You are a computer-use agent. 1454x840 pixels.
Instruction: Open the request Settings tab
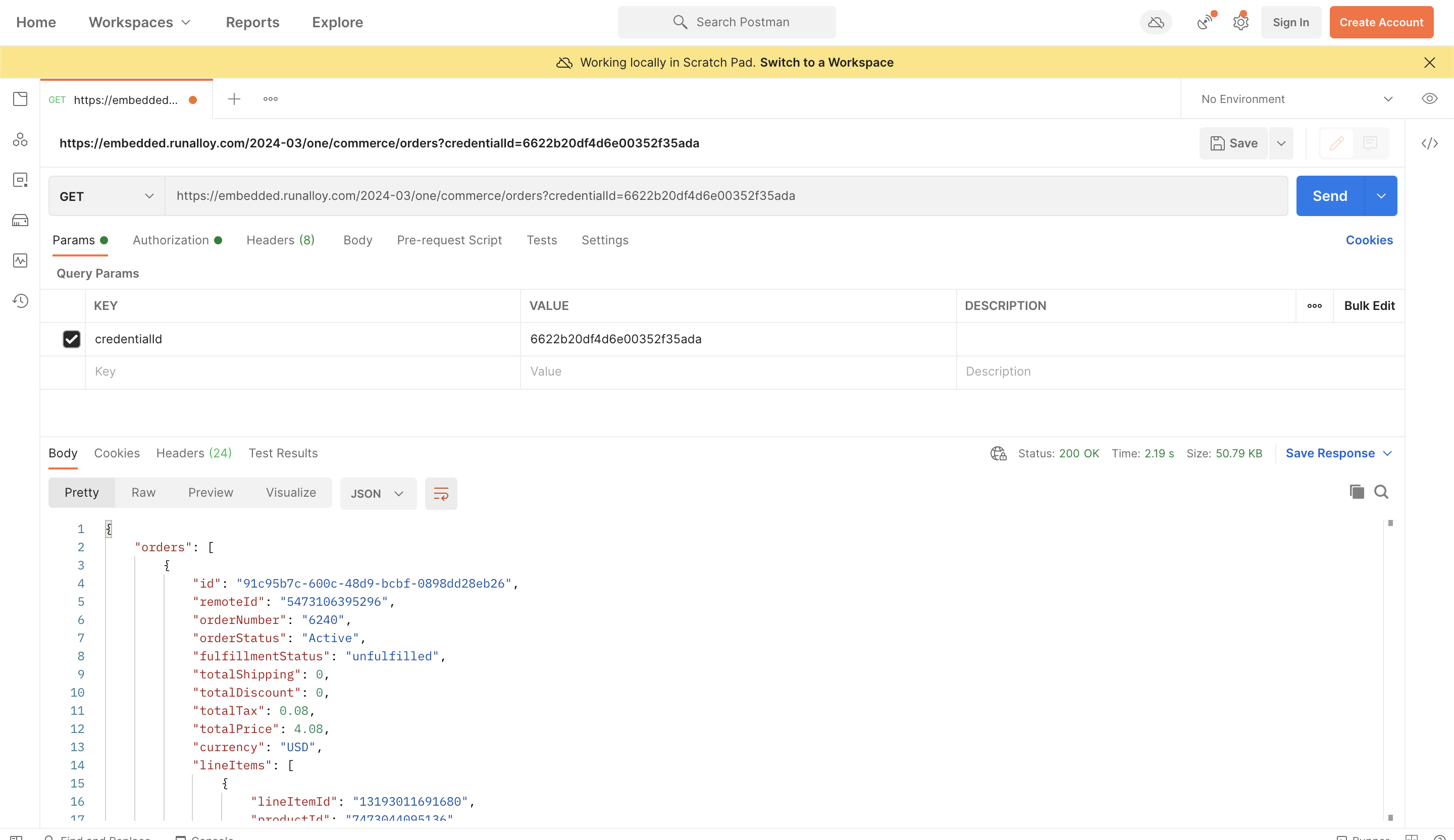(x=605, y=240)
